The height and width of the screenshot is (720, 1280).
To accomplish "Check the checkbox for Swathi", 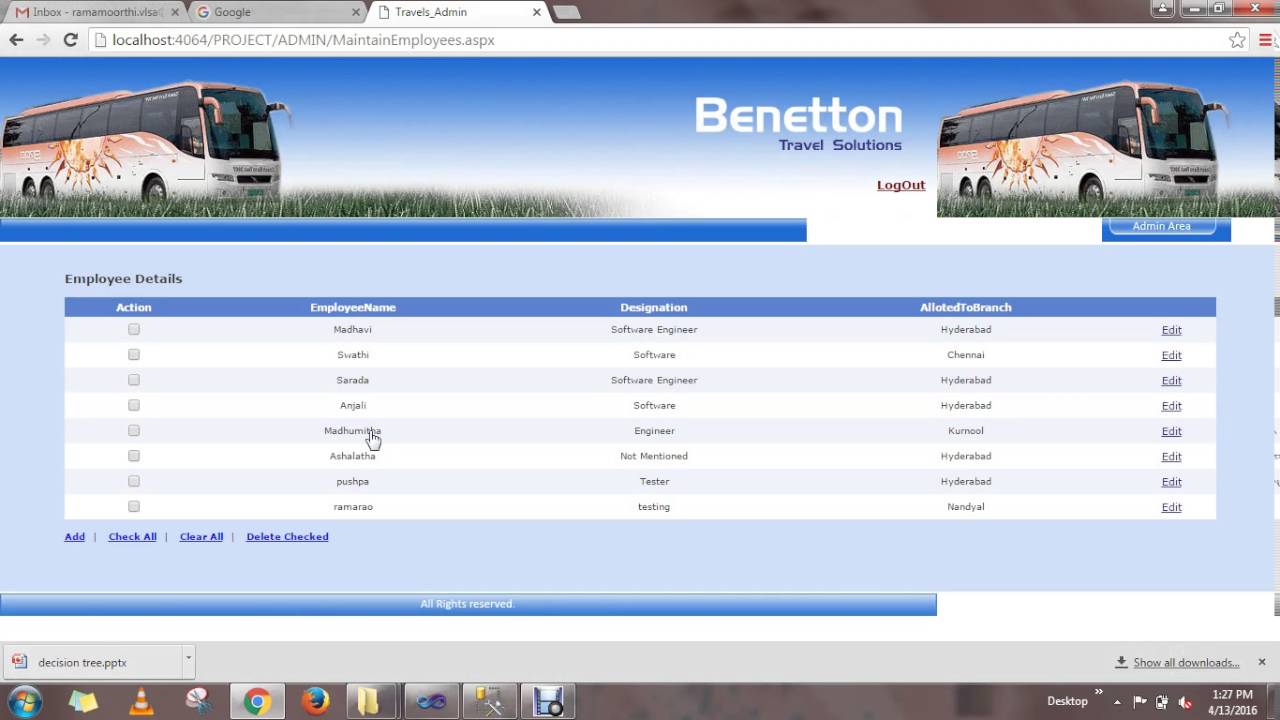I will click(x=134, y=354).
